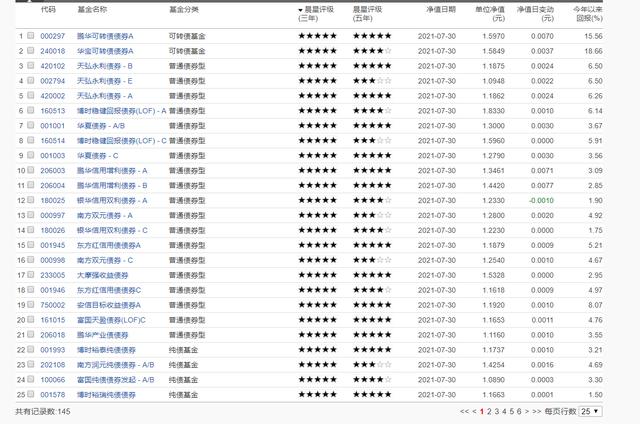Open fund link 鹏华信用增利债券 - A
This screenshot has width=640, height=424.
click(112, 171)
